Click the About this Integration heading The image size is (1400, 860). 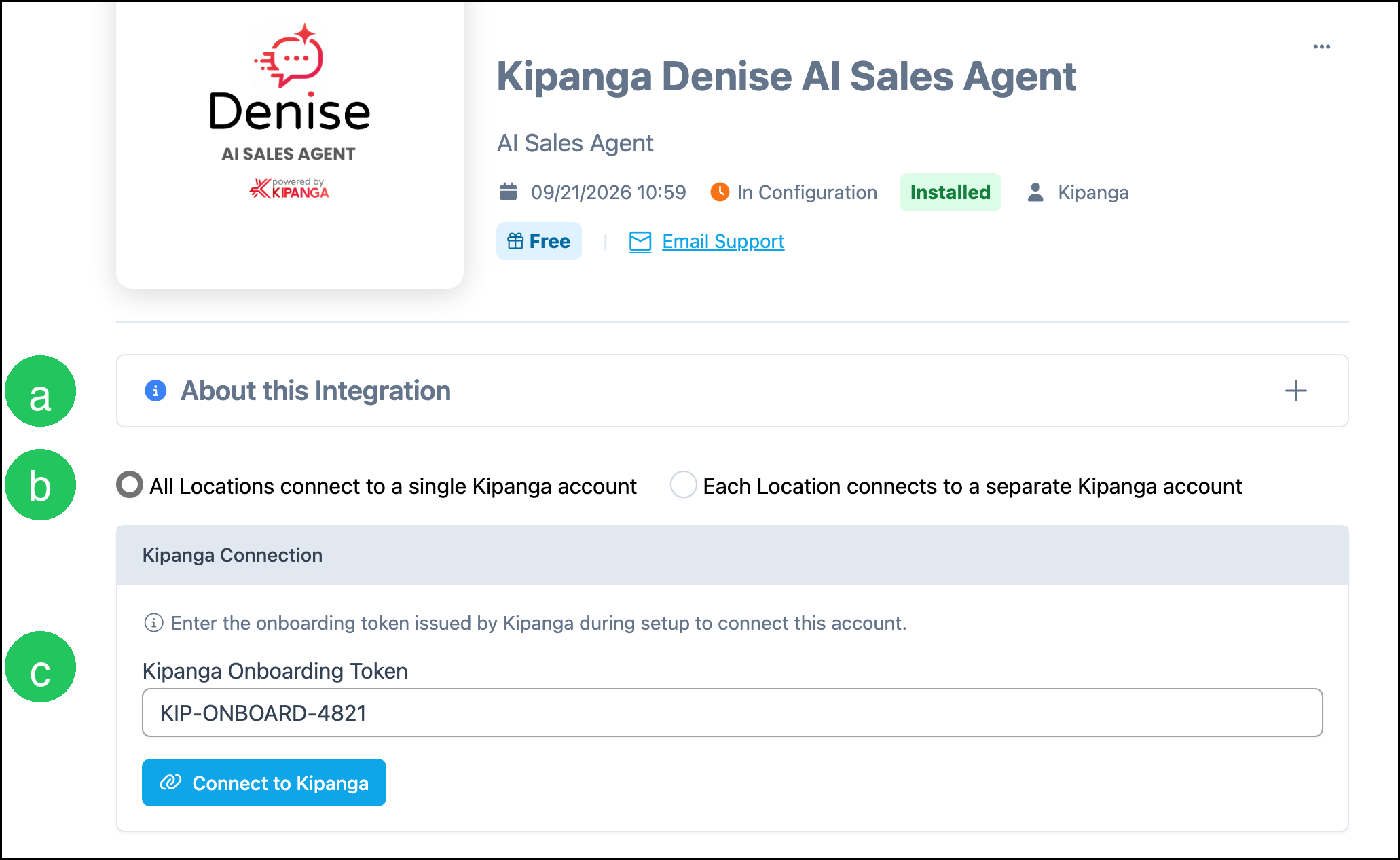[x=316, y=391]
